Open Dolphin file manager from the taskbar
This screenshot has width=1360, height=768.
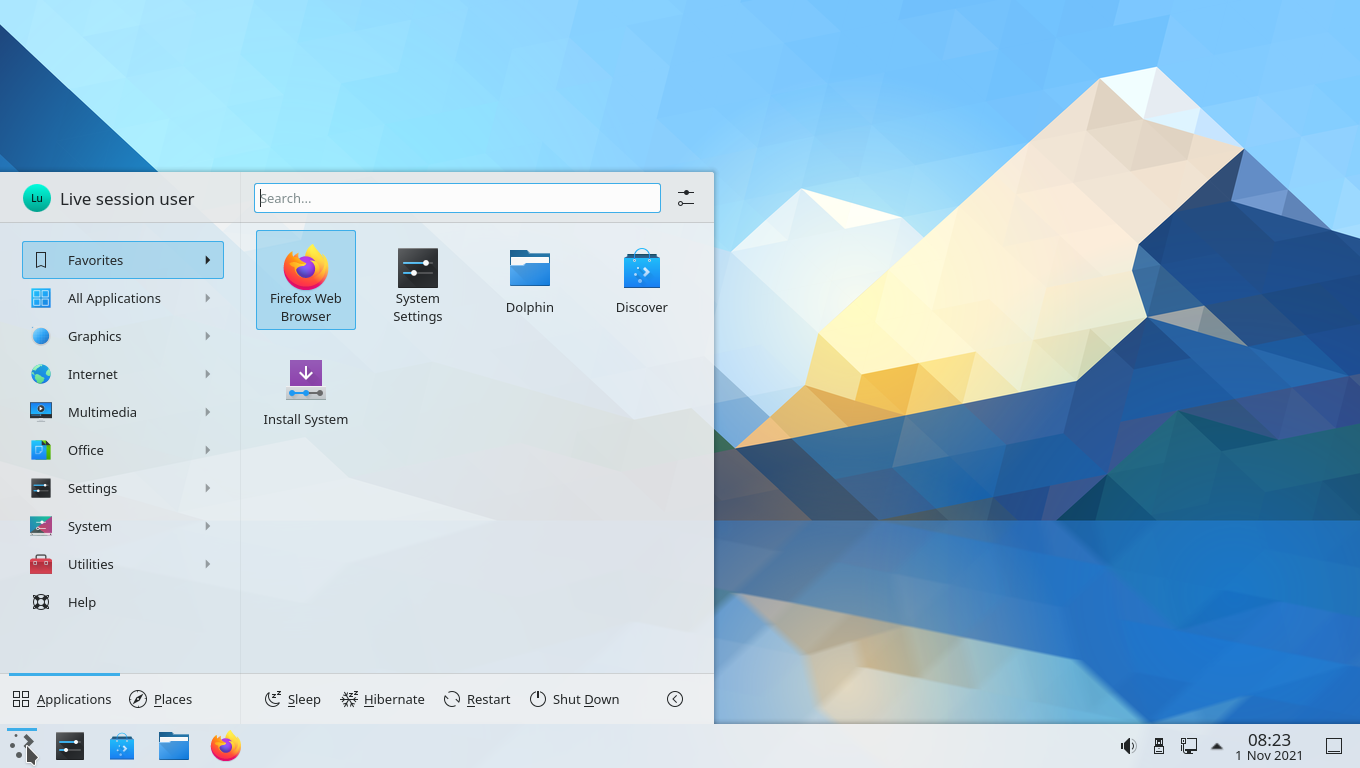click(174, 746)
